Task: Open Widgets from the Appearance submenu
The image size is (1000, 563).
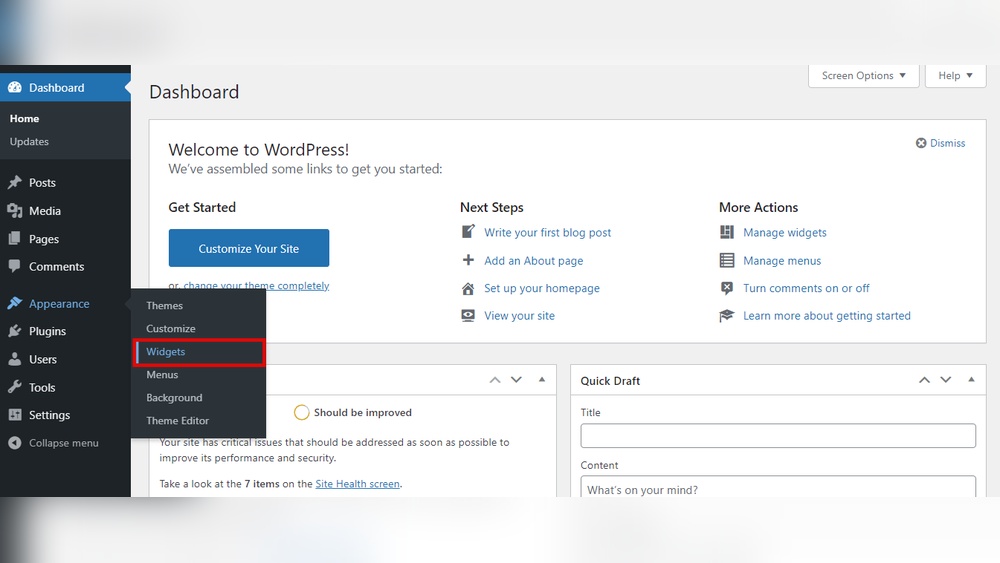Action: [x=166, y=351]
